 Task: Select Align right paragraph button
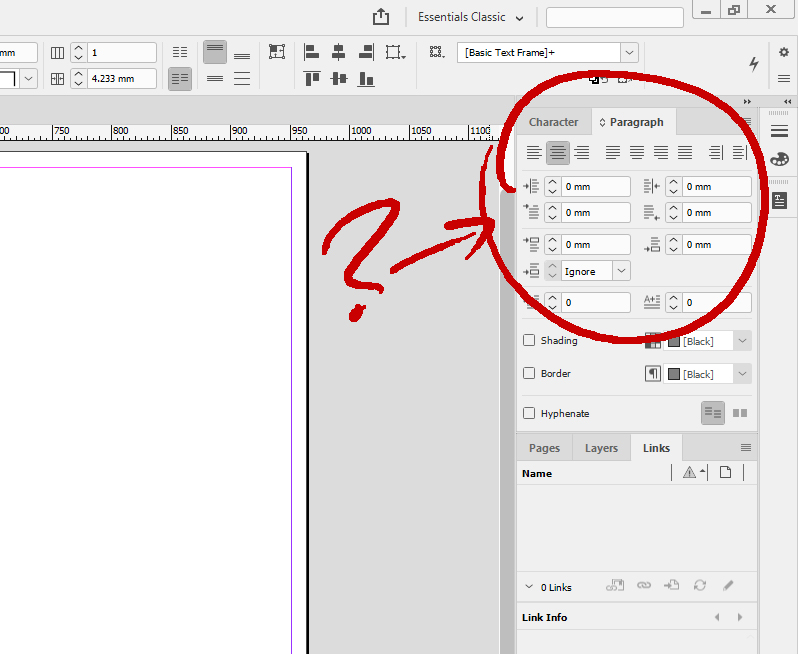point(582,152)
